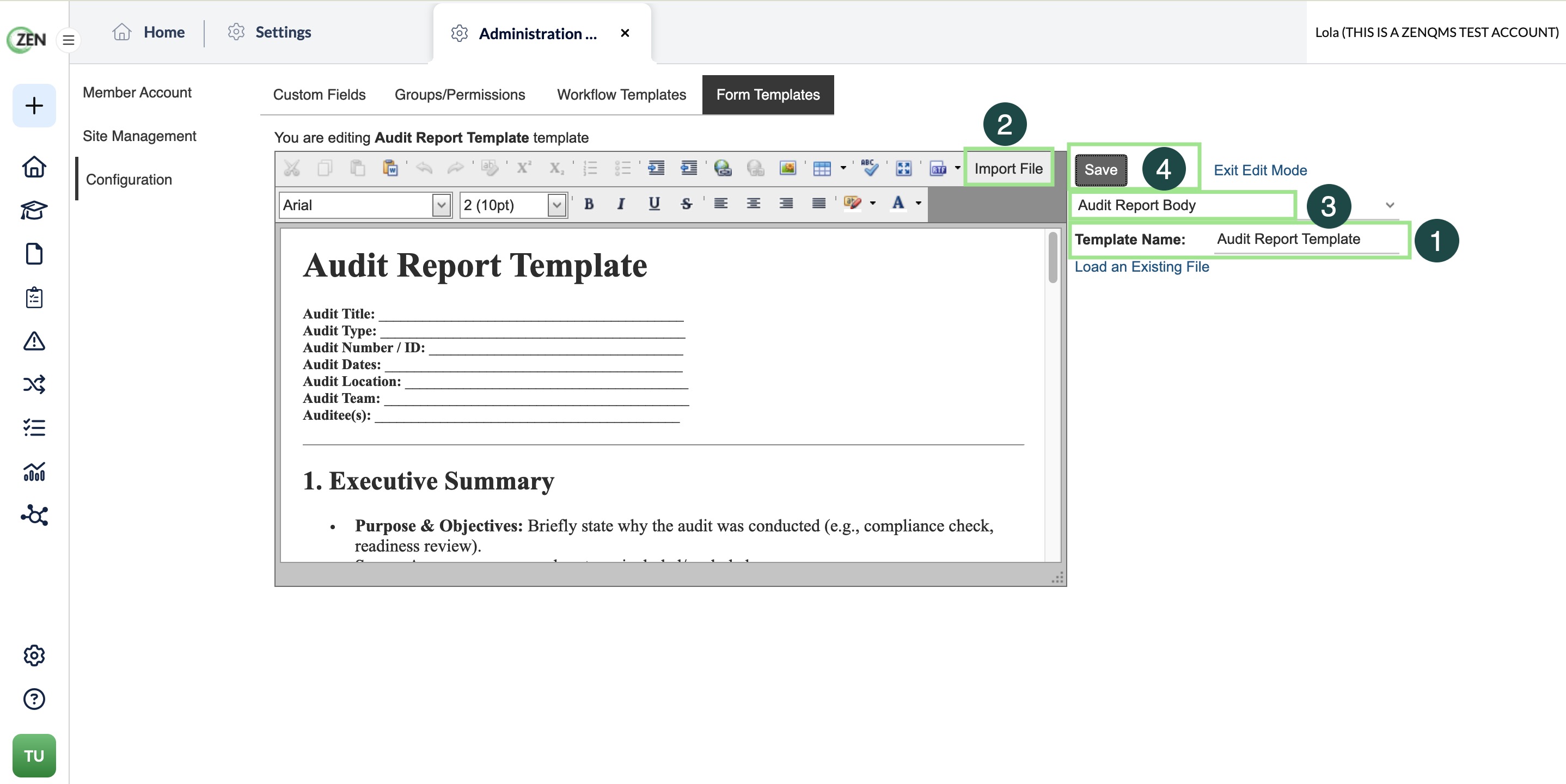This screenshot has width=1566, height=784.
Task: Expand the Audit Report Body dropdown
Action: [x=1389, y=205]
